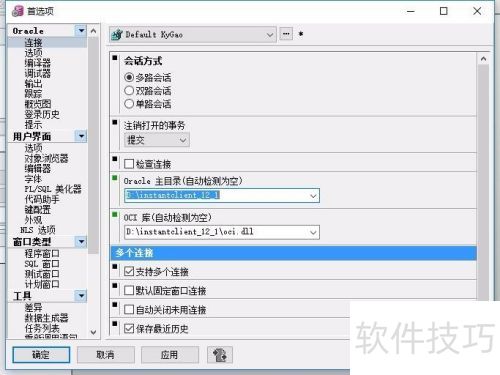Open 提示 preferences page

(33, 125)
